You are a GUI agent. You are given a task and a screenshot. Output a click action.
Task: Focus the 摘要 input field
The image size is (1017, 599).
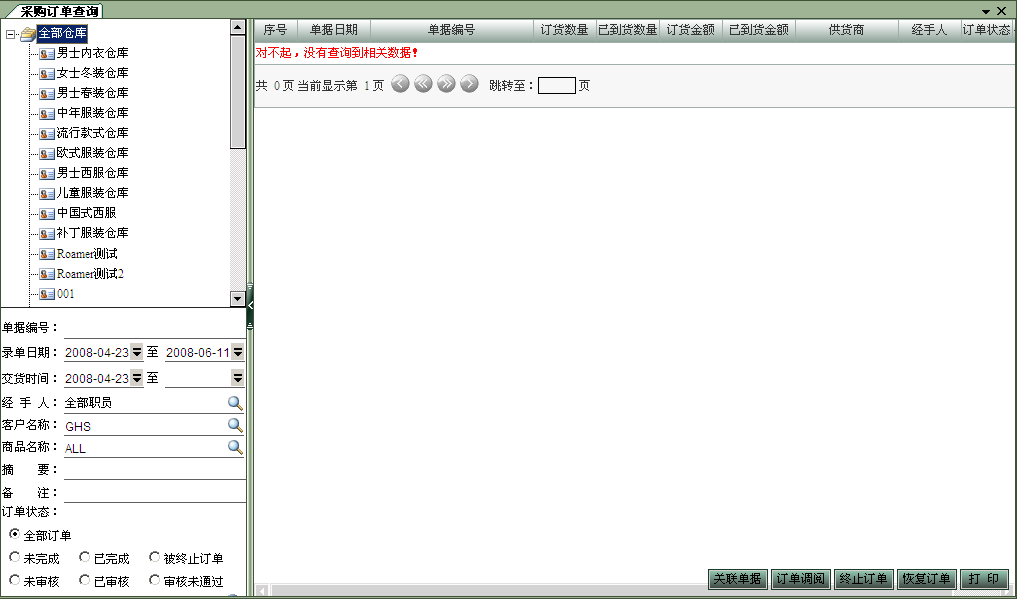(x=154, y=470)
